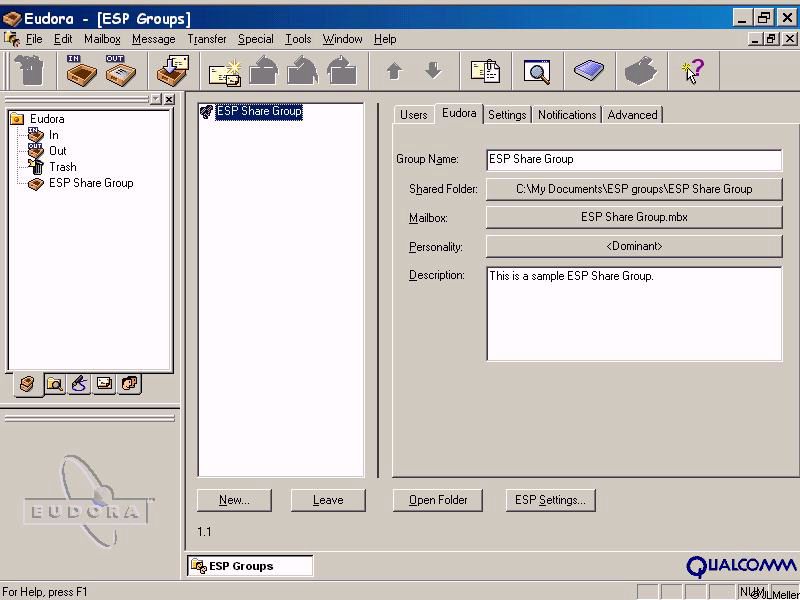This screenshot has width=800, height=600.
Task: Close the docked mailboxes panel
Action: pyautogui.click(x=169, y=99)
